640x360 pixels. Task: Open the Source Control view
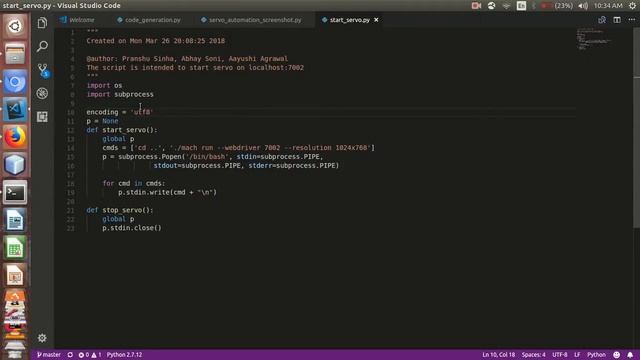pyautogui.click(x=42, y=70)
